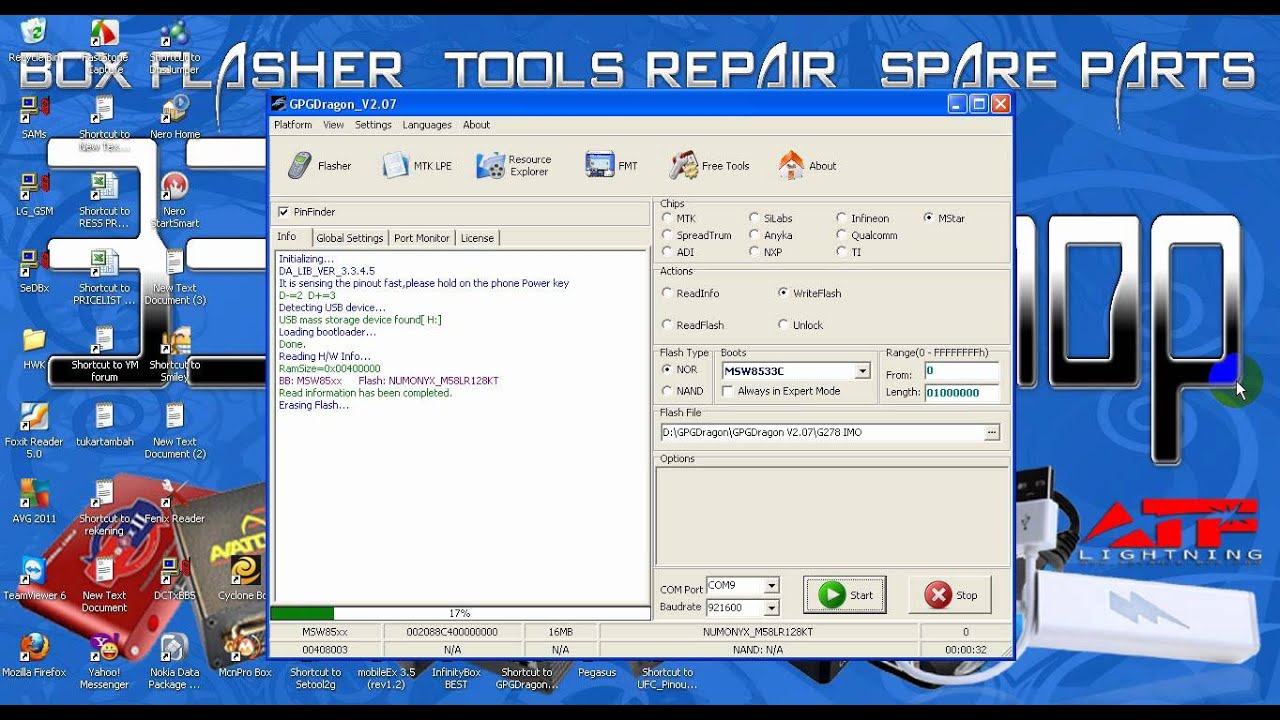Open Nero Home desktop icon
Viewport: 1280px width, 720px height.
(175, 117)
